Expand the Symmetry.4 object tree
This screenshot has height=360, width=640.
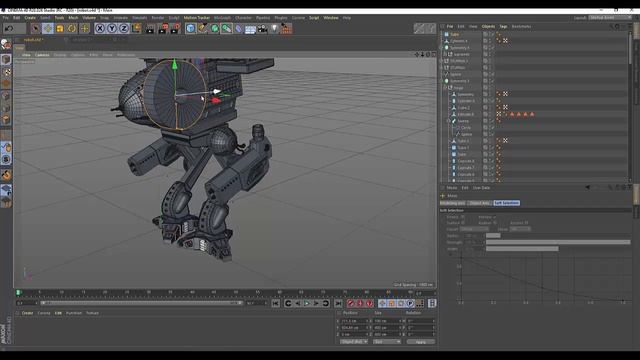coord(442,48)
